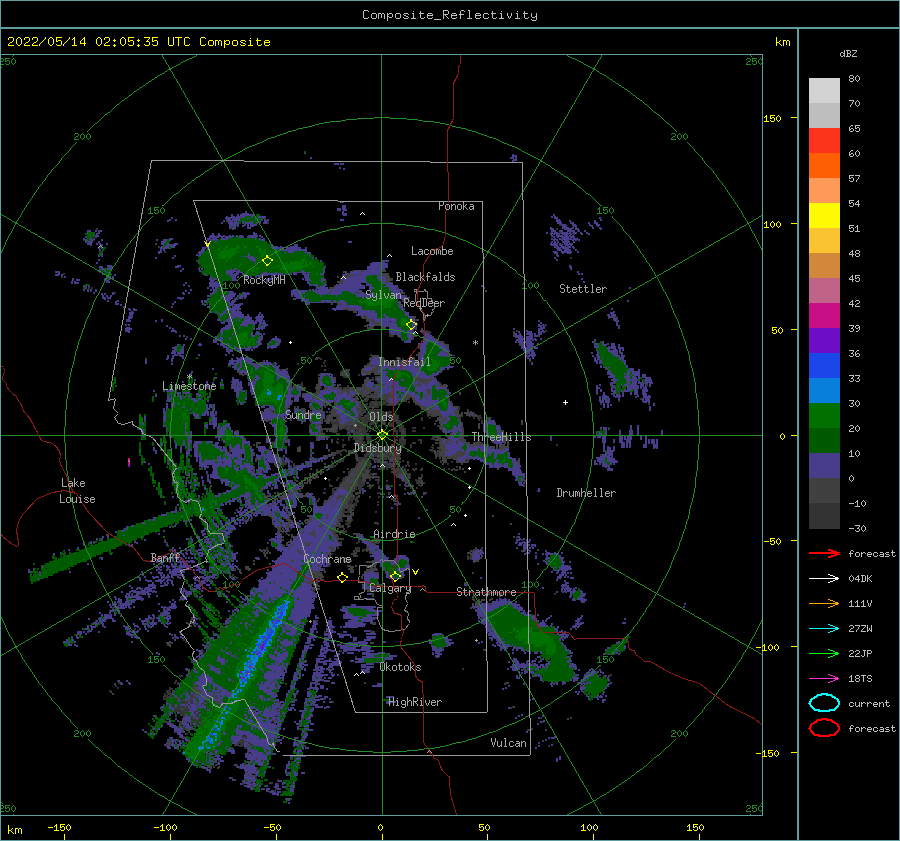Viewport: 900px width, 841px height.
Task: Click the Olds city label
Action: pos(381,417)
